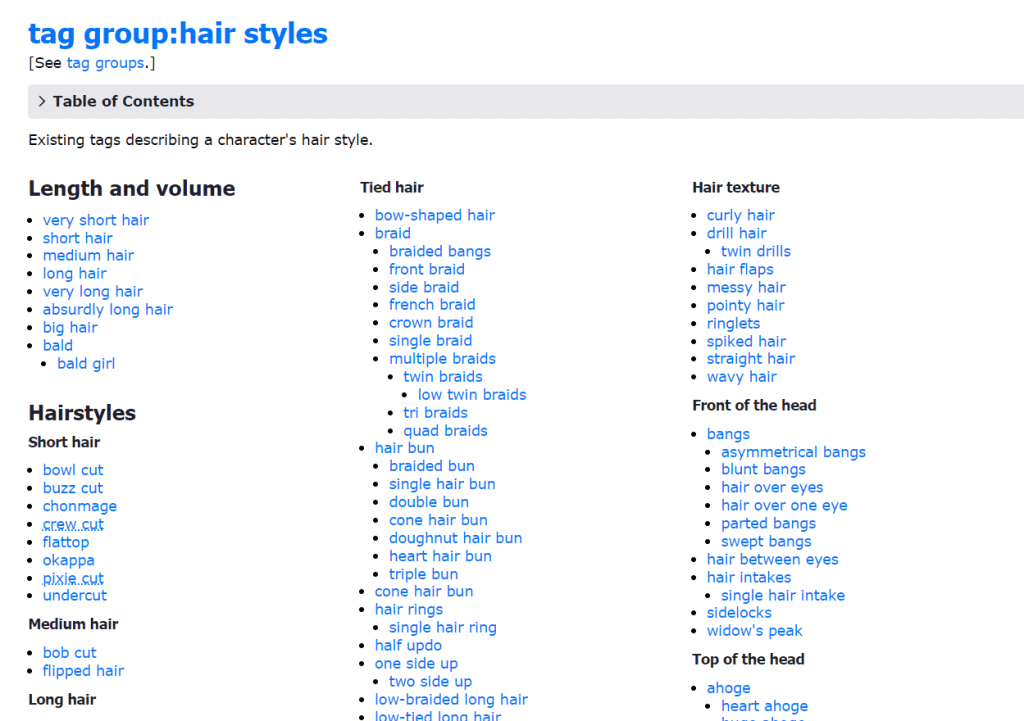This screenshot has height=721, width=1024.
Task: Select the french braid link
Action: tap(432, 304)
